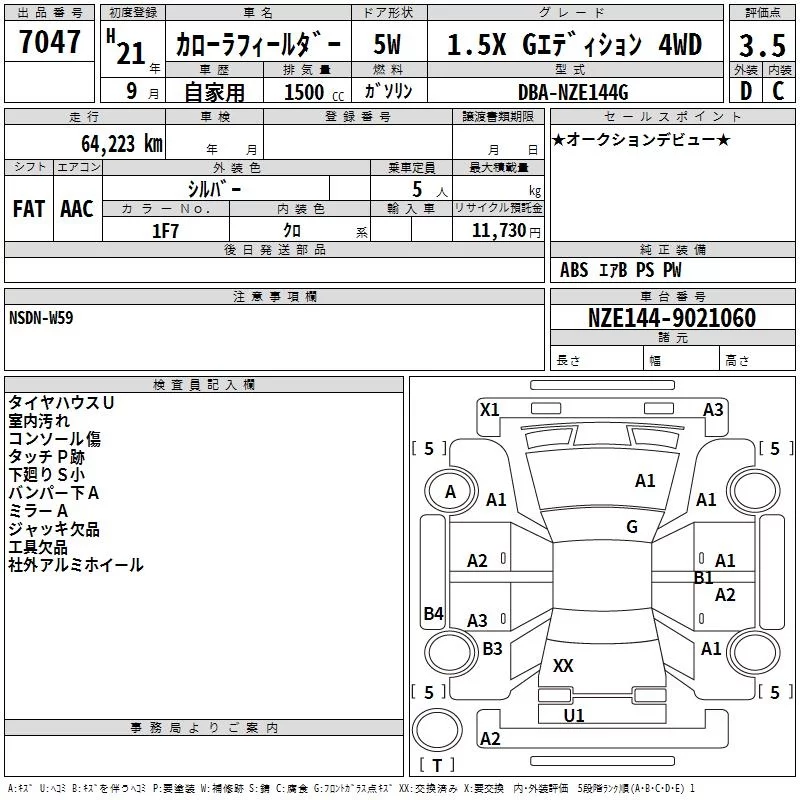Click the recycle deposit 11,730円

point(506,231)
